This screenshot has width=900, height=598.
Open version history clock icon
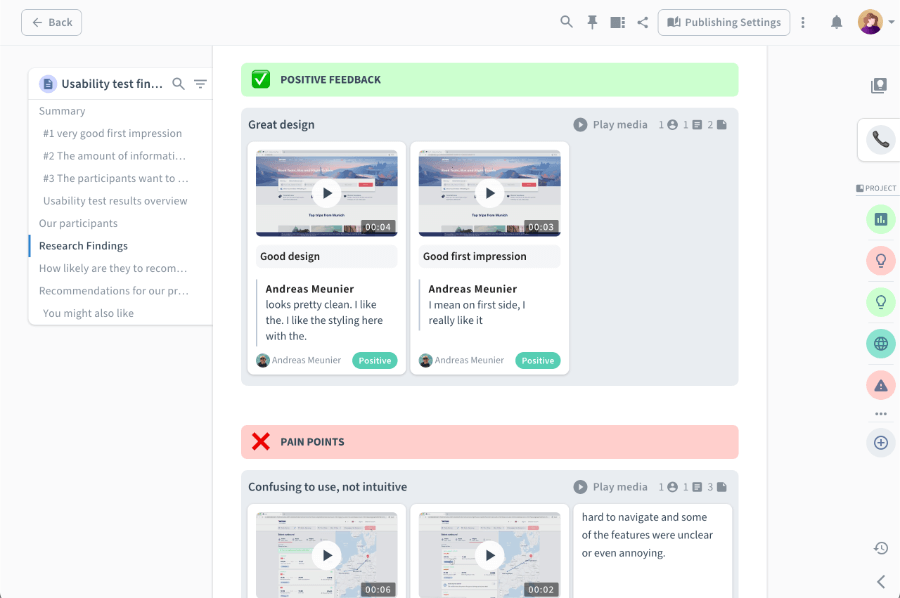click(880, 548)
